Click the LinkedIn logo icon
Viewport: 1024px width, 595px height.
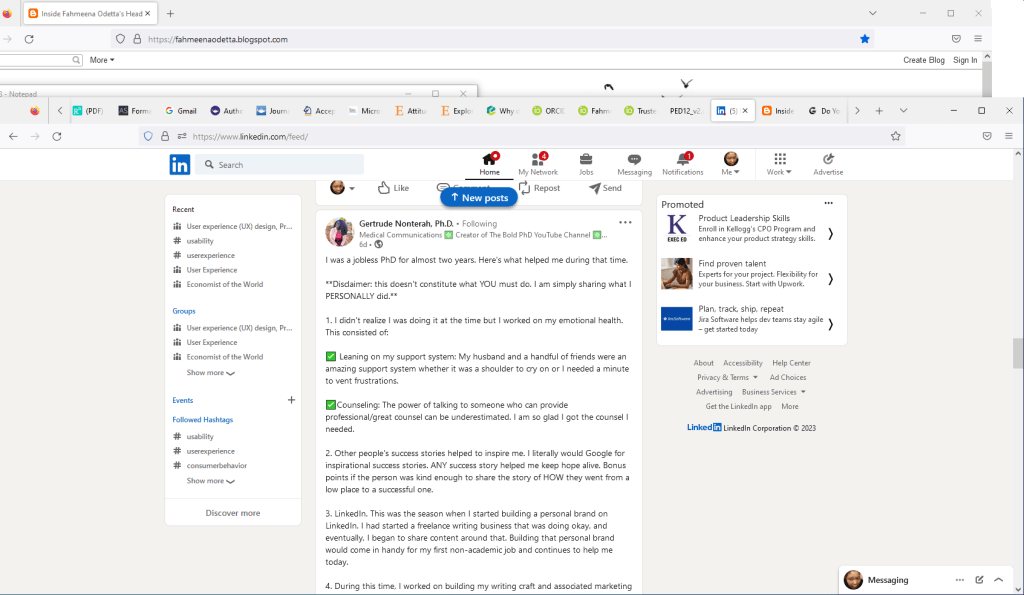[x=180, y=165]
